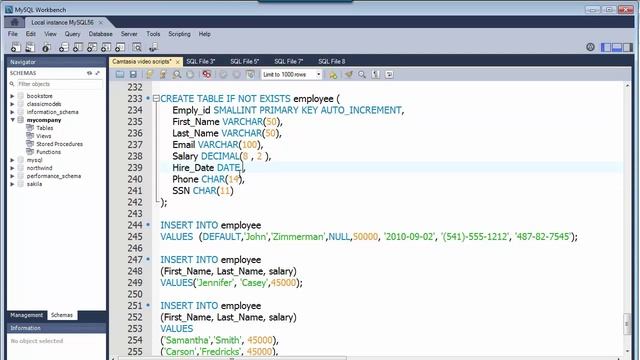The image size is (640, 360).
Task: Create a new table icon
Action: tap(78, 47)
